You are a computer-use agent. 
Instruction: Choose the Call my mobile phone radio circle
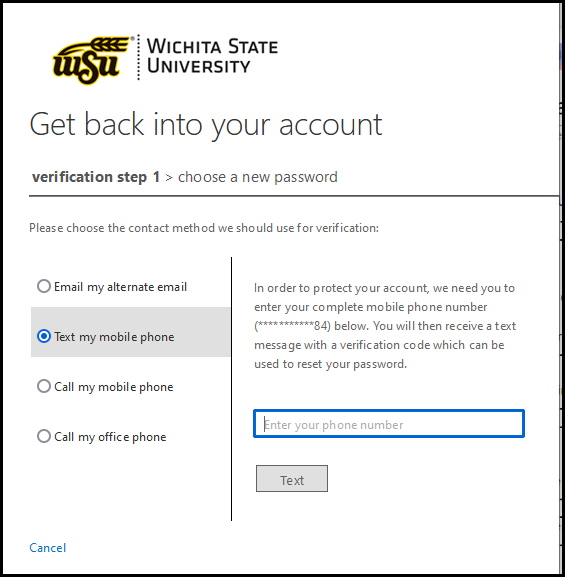click(44, 386)
